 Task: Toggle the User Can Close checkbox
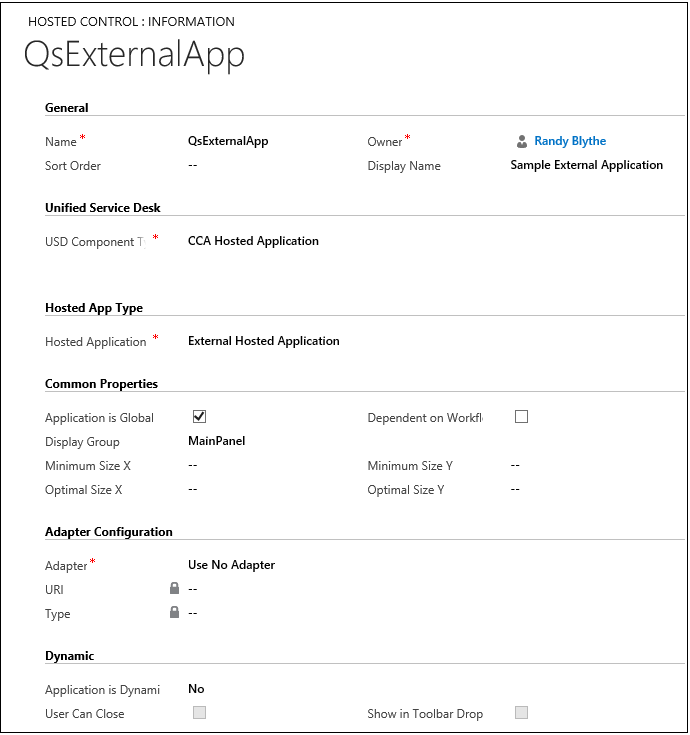[x=199, y=712]
